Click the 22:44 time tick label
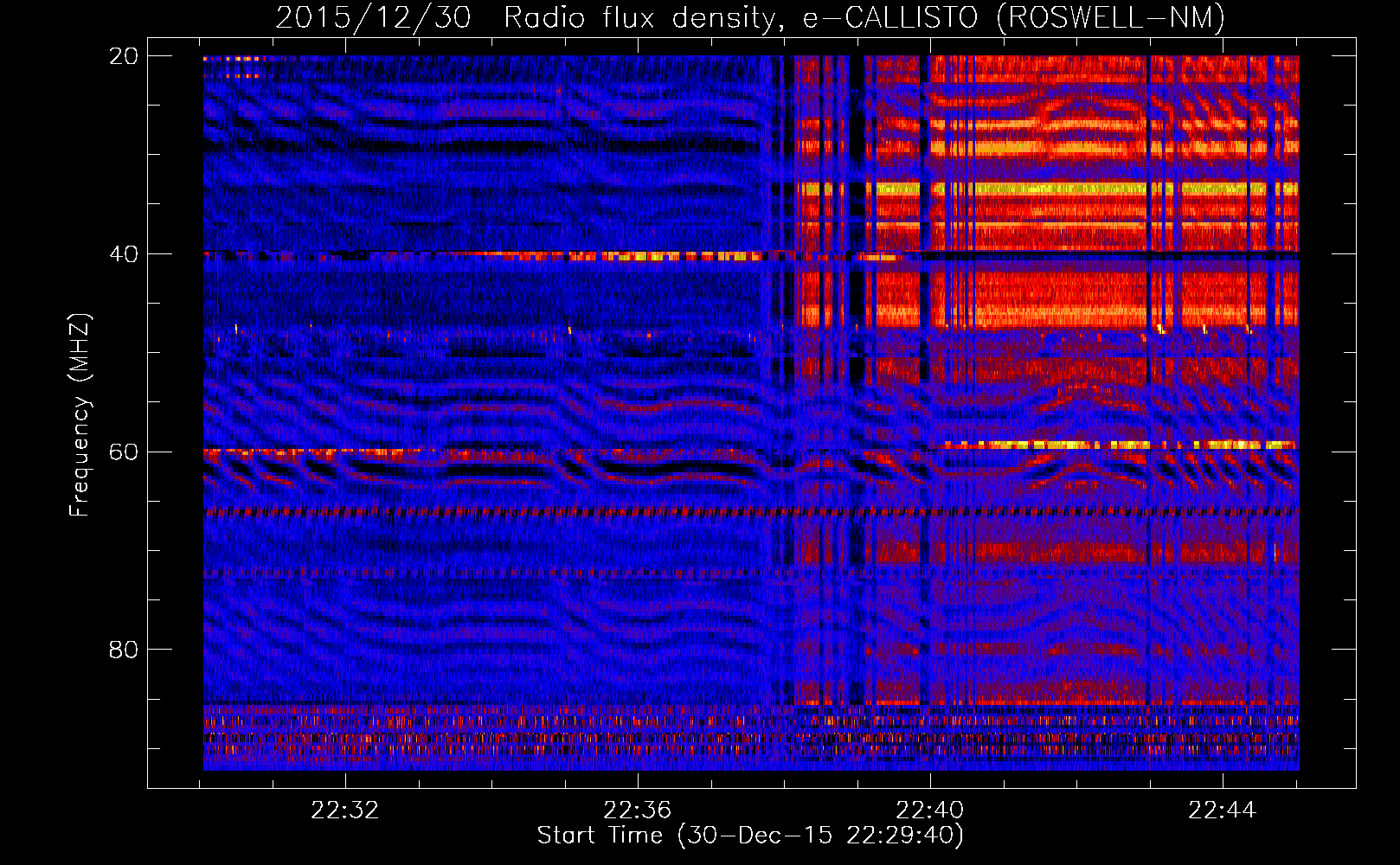Screen dimensions: 1400x865 [1223, 811]
